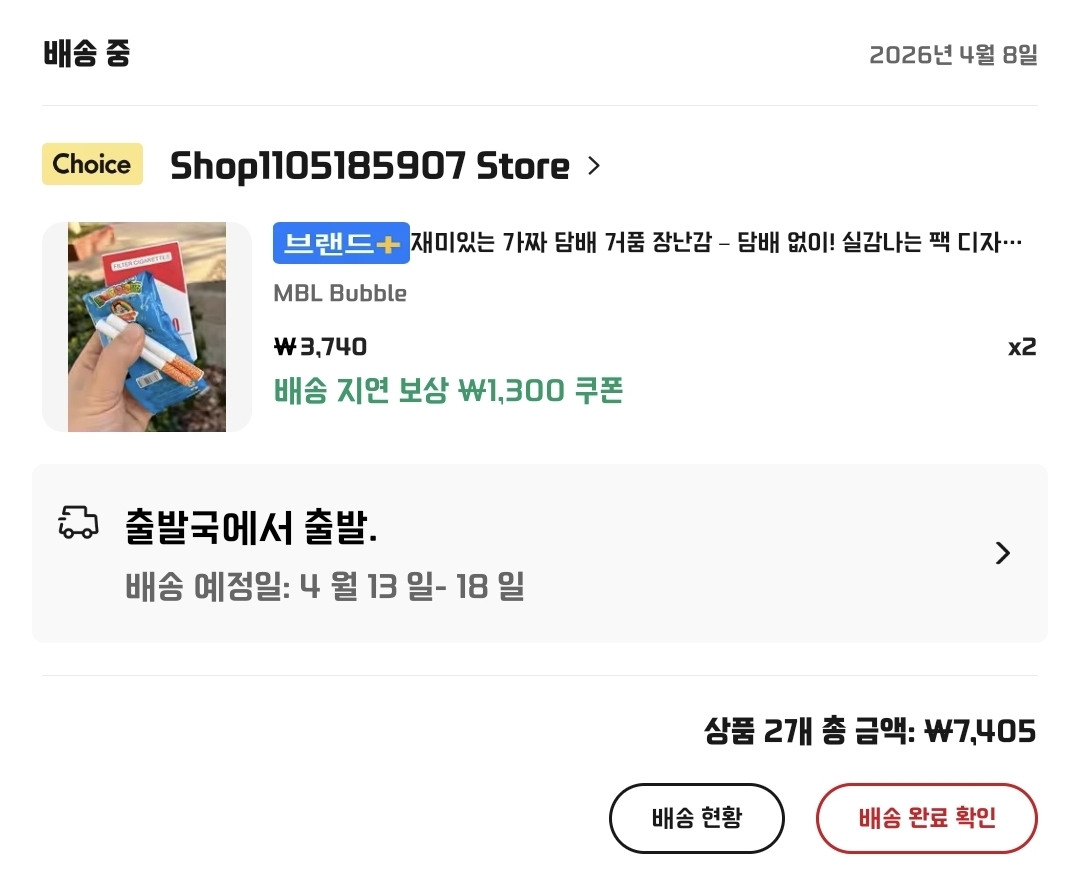Tap the 배송 지연 보상 ₩1,300 쿠폰 link
This screenshot has width=1080, height=875.
click(x=448, y=390)
